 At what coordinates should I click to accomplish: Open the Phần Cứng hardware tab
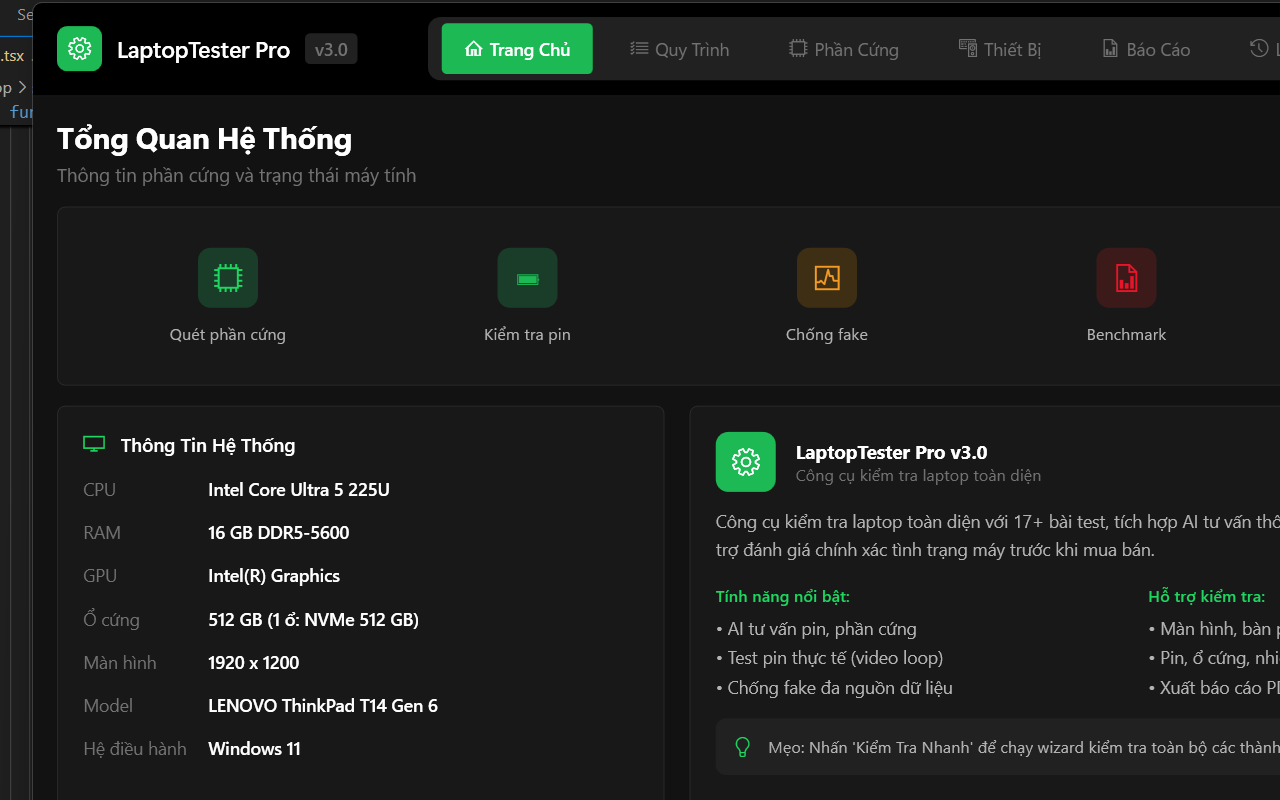[844, 49]
